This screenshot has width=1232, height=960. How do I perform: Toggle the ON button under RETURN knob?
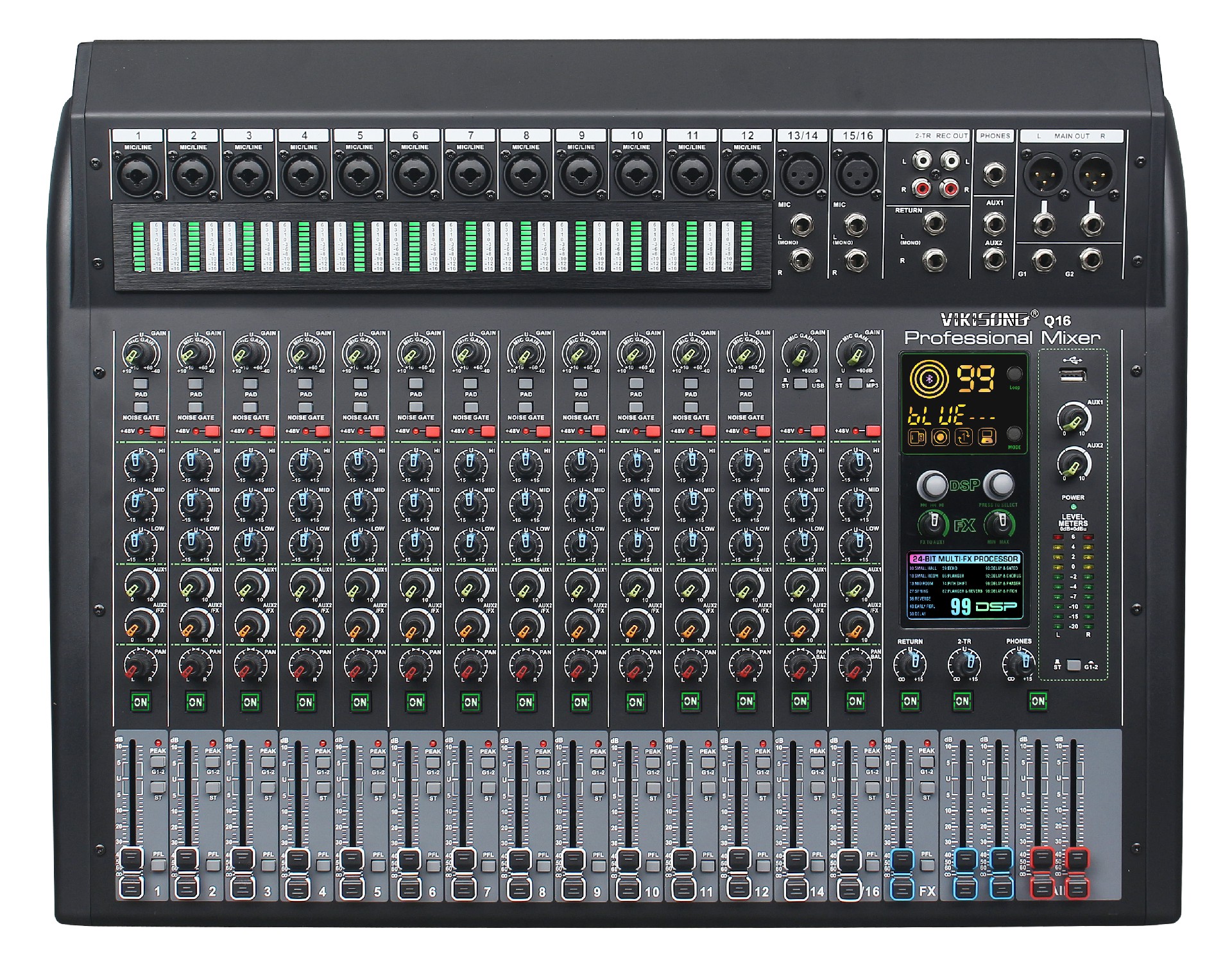[x=910, y=701]
